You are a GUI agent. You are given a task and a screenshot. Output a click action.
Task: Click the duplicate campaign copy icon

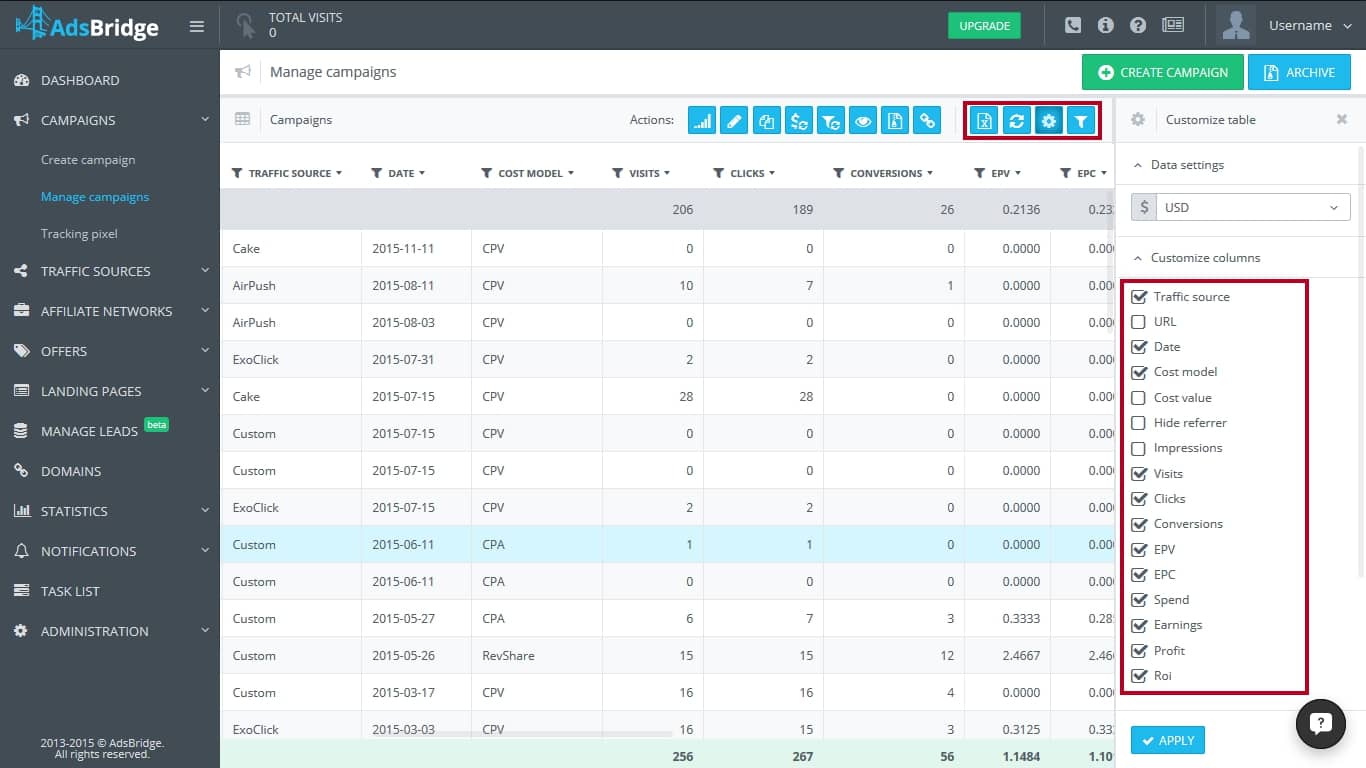click(x=766, y=121)
